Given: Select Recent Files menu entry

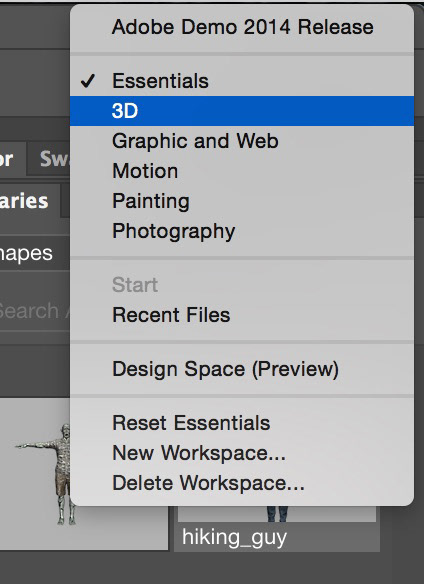Looking at the screenshot, I should pyautogui.click(x=242, y=315).
